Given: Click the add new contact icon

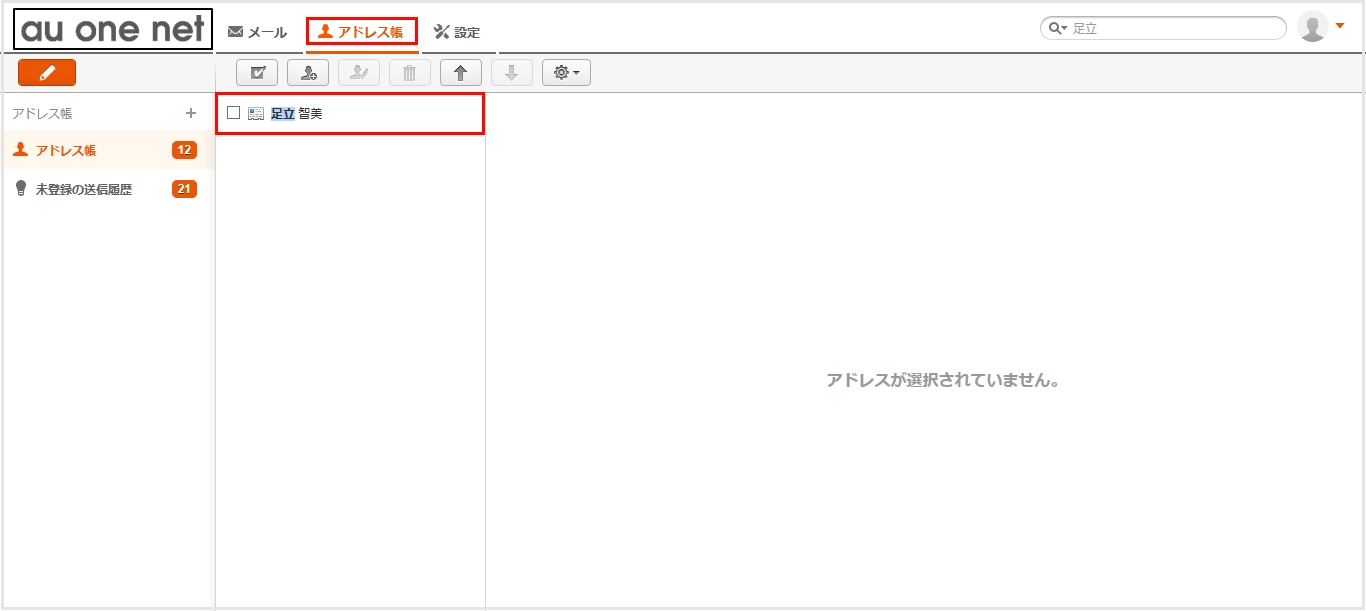Looking at the screenshot, I should click(308, 72).
